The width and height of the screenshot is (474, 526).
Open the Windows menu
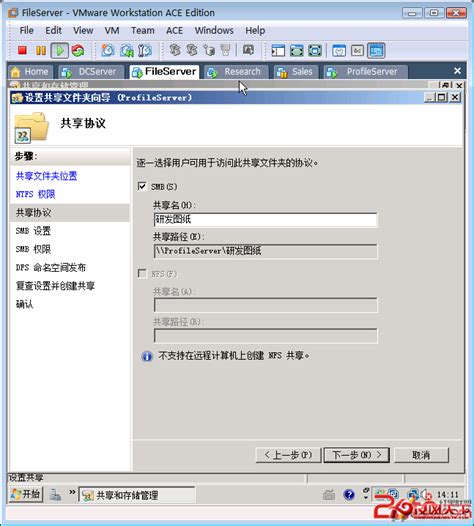coord(214,31)
